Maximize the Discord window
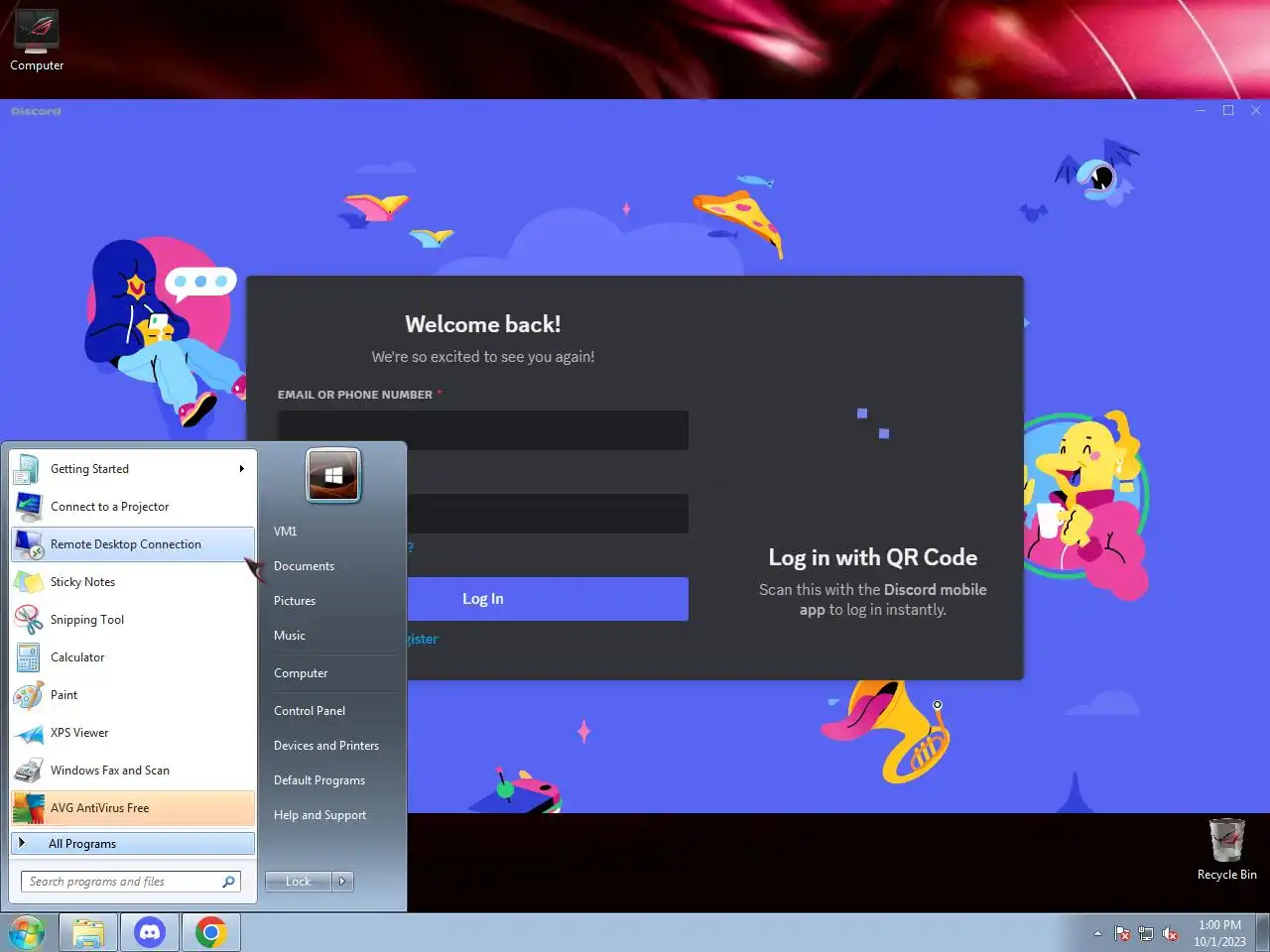Screen dimensions: 1270x952 click(1228, 110)
